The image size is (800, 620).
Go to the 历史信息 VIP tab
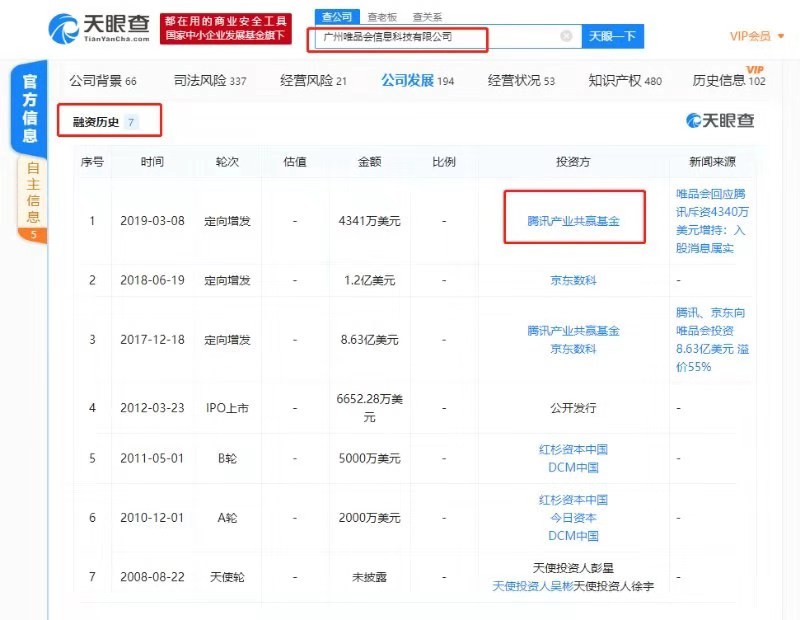pos(728,80)
